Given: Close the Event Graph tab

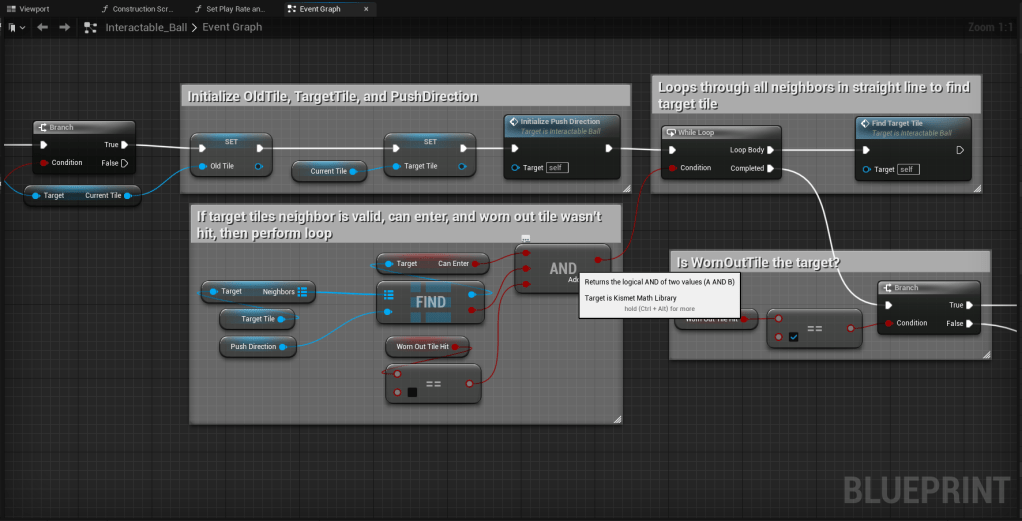Looking at the screenshot, I should point(367,9).
